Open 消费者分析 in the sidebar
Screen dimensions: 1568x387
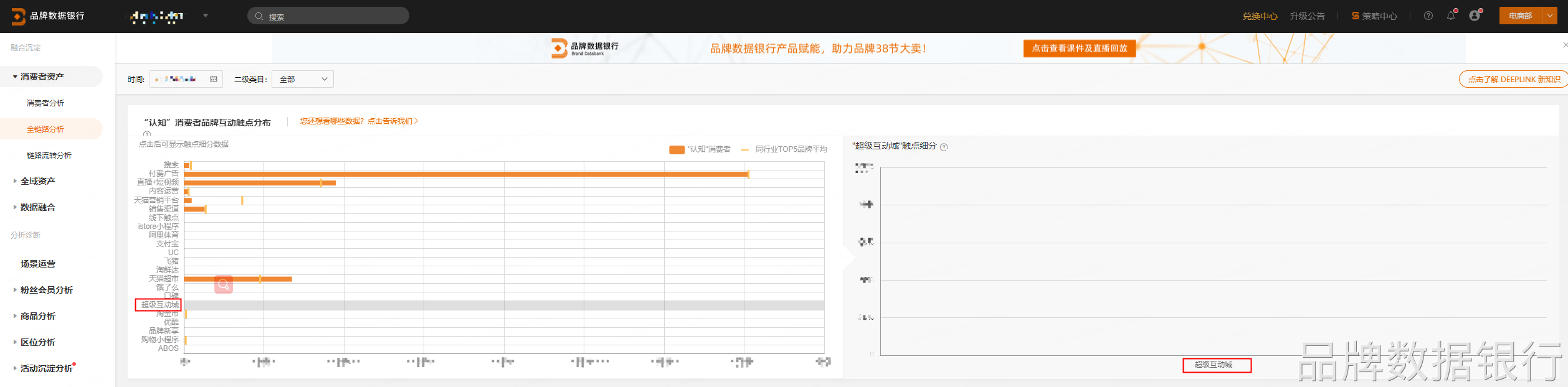point(45,103)
